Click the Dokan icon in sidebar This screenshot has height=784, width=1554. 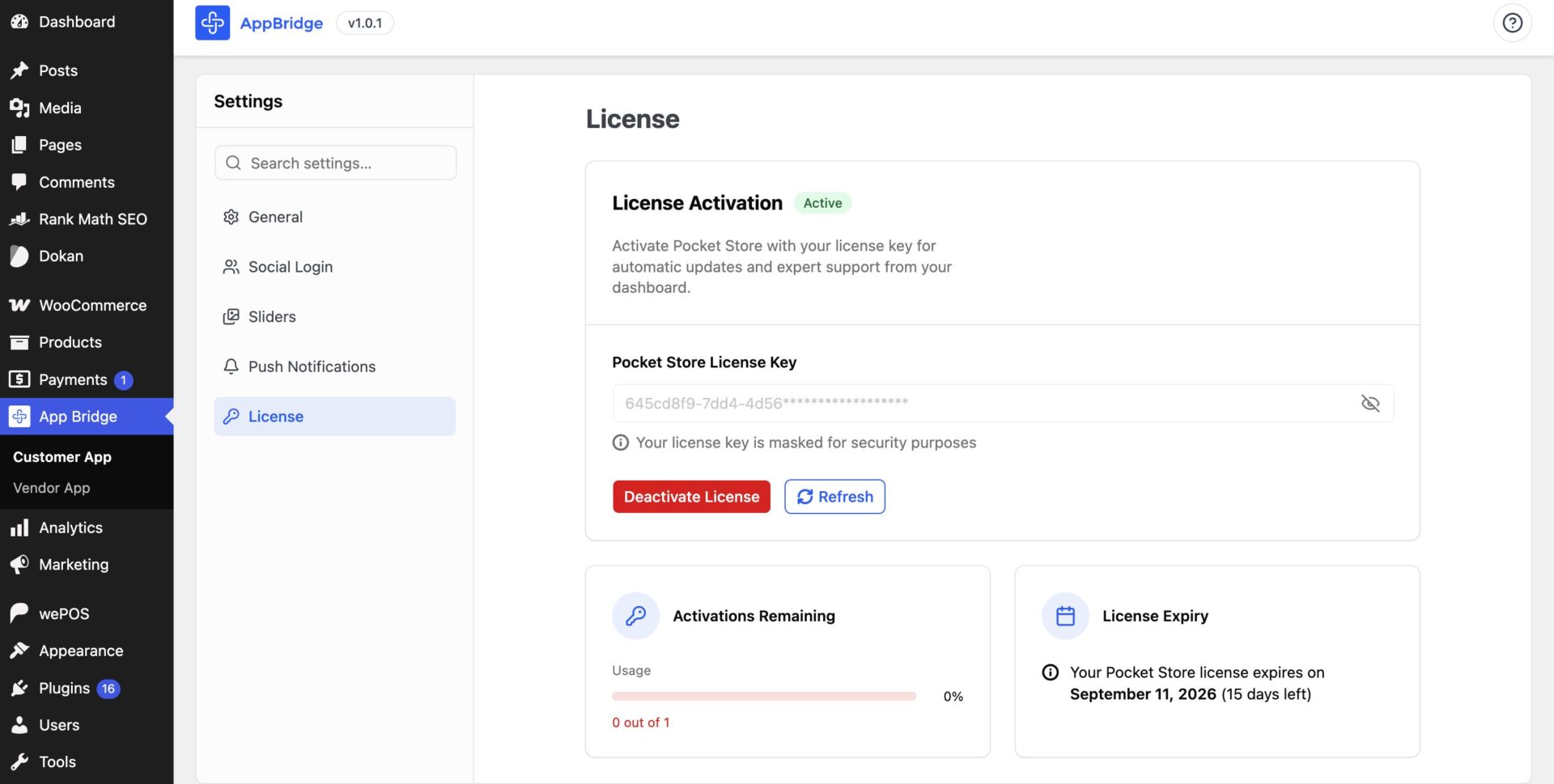[19, 256]
